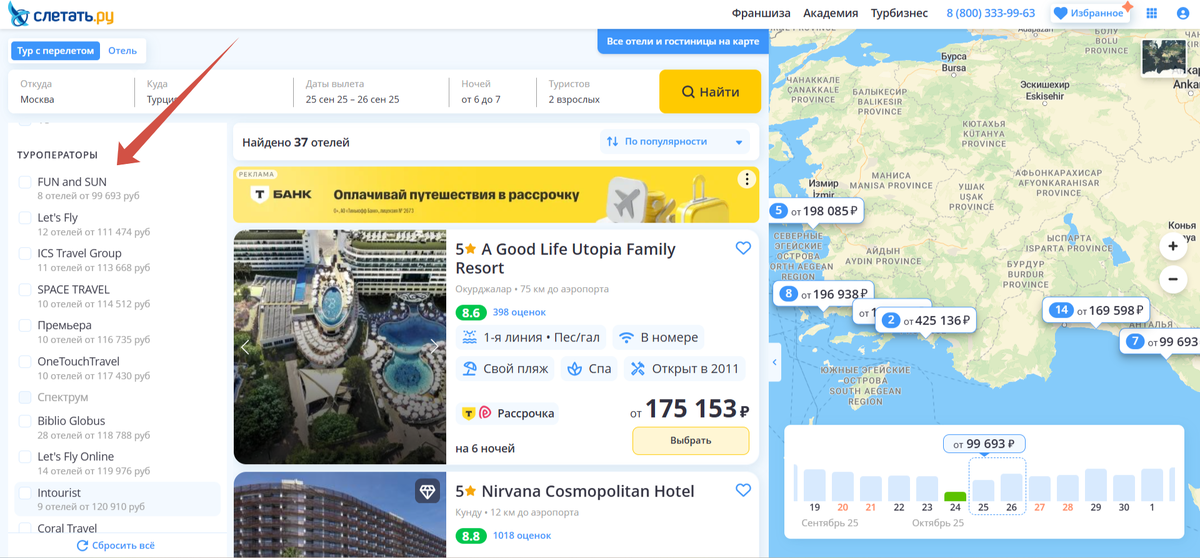Screen dimensions: 1200x558
Task: Call the 8 (800) 333-99-63 number link
Action: click(991, 13)
